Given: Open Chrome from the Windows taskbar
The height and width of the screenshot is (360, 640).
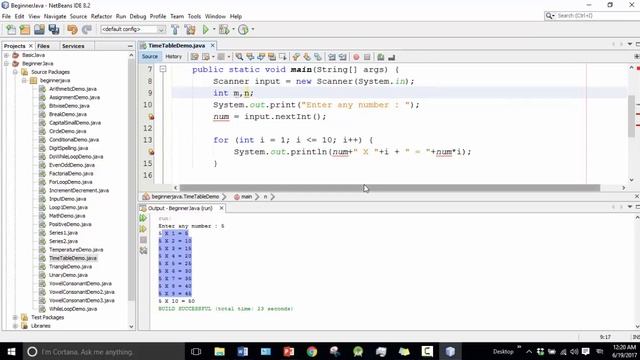Looking at the screenshot, I should click(x=312, y=351).
